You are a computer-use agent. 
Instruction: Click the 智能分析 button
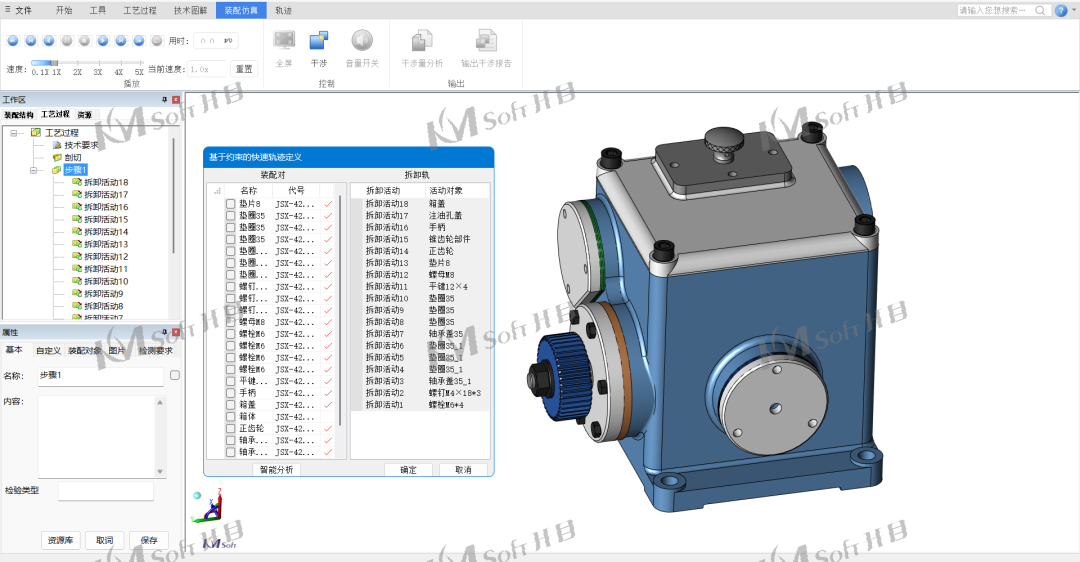276,469
